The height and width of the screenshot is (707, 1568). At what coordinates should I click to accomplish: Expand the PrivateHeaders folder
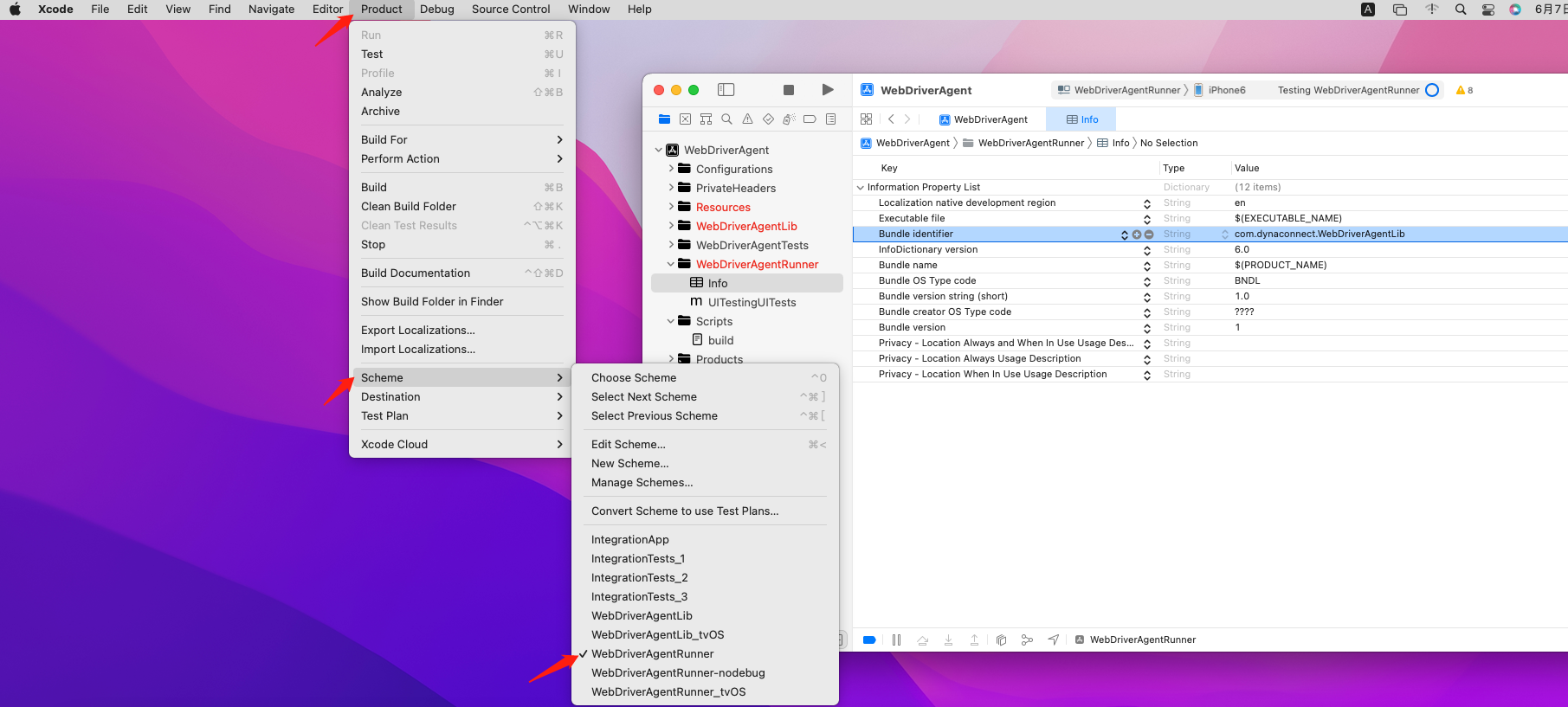[x=671, y=188]
